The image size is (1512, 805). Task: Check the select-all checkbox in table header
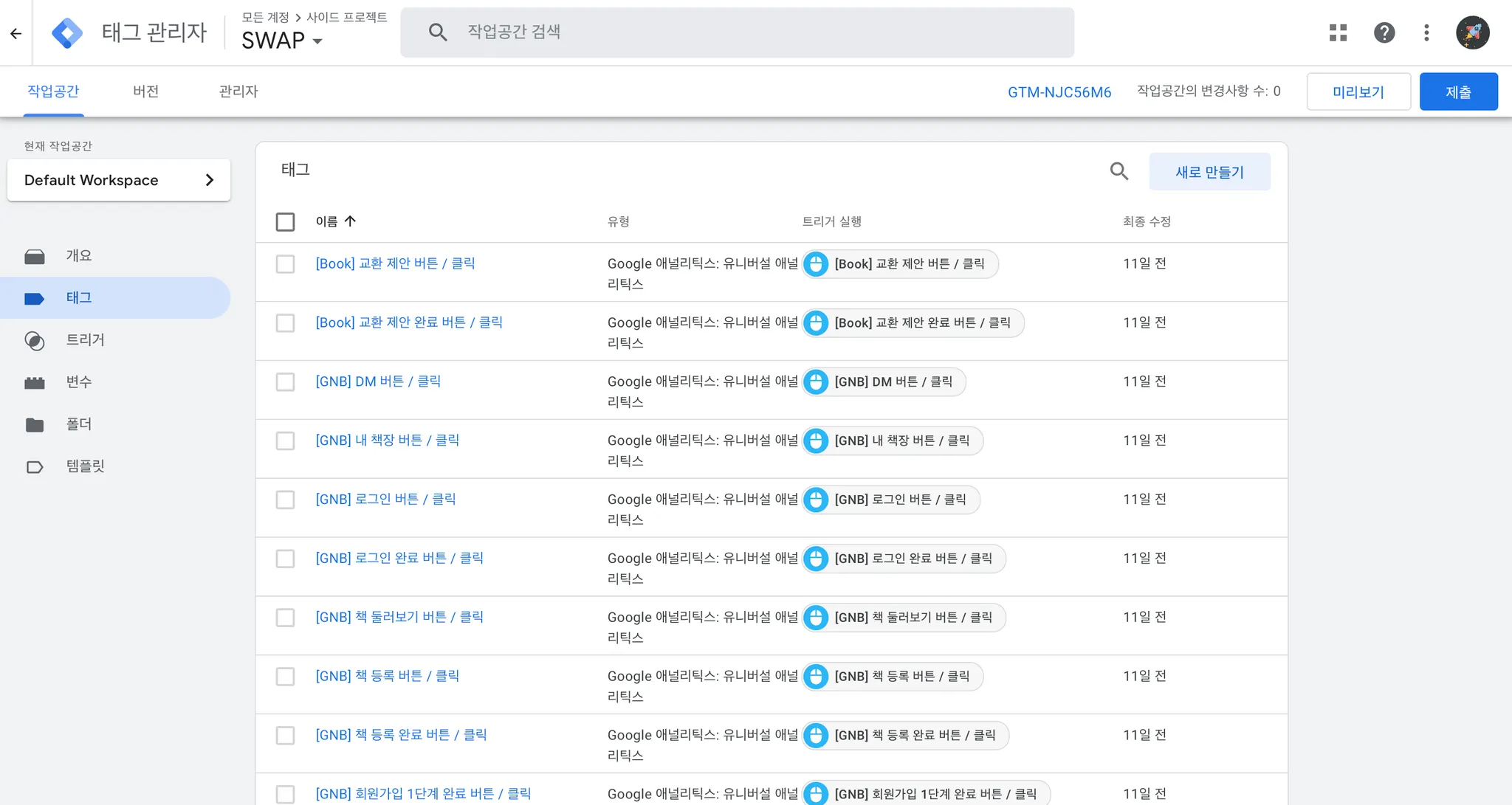[285, 221]
